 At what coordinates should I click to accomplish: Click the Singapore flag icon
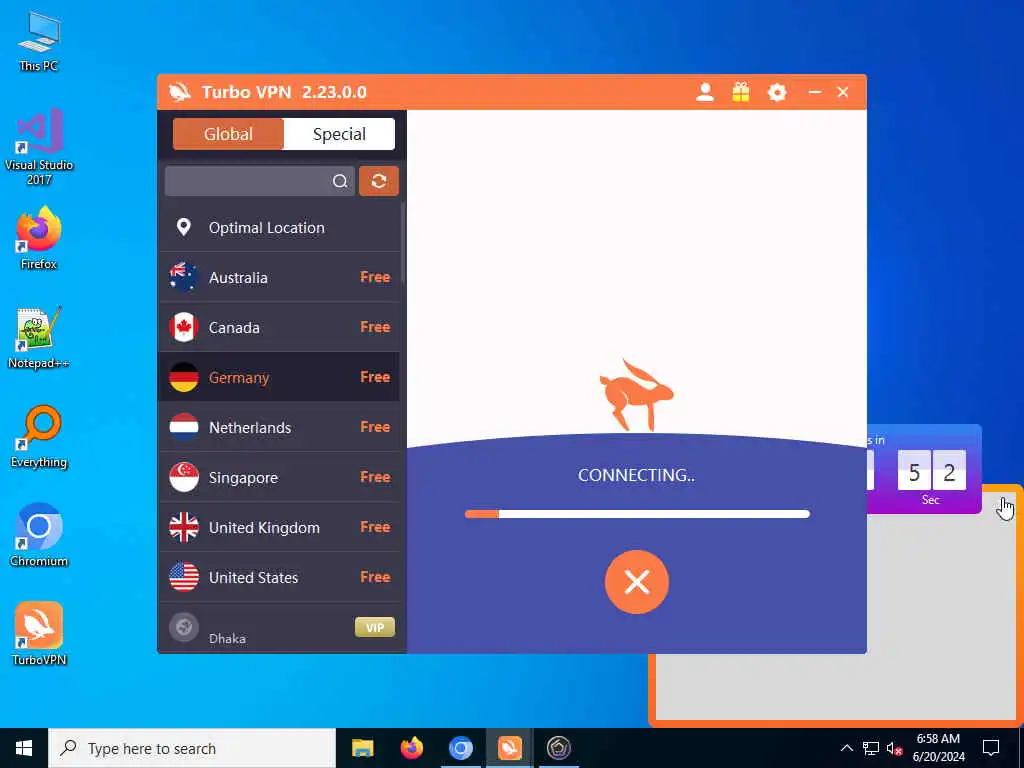pos(184,477)
